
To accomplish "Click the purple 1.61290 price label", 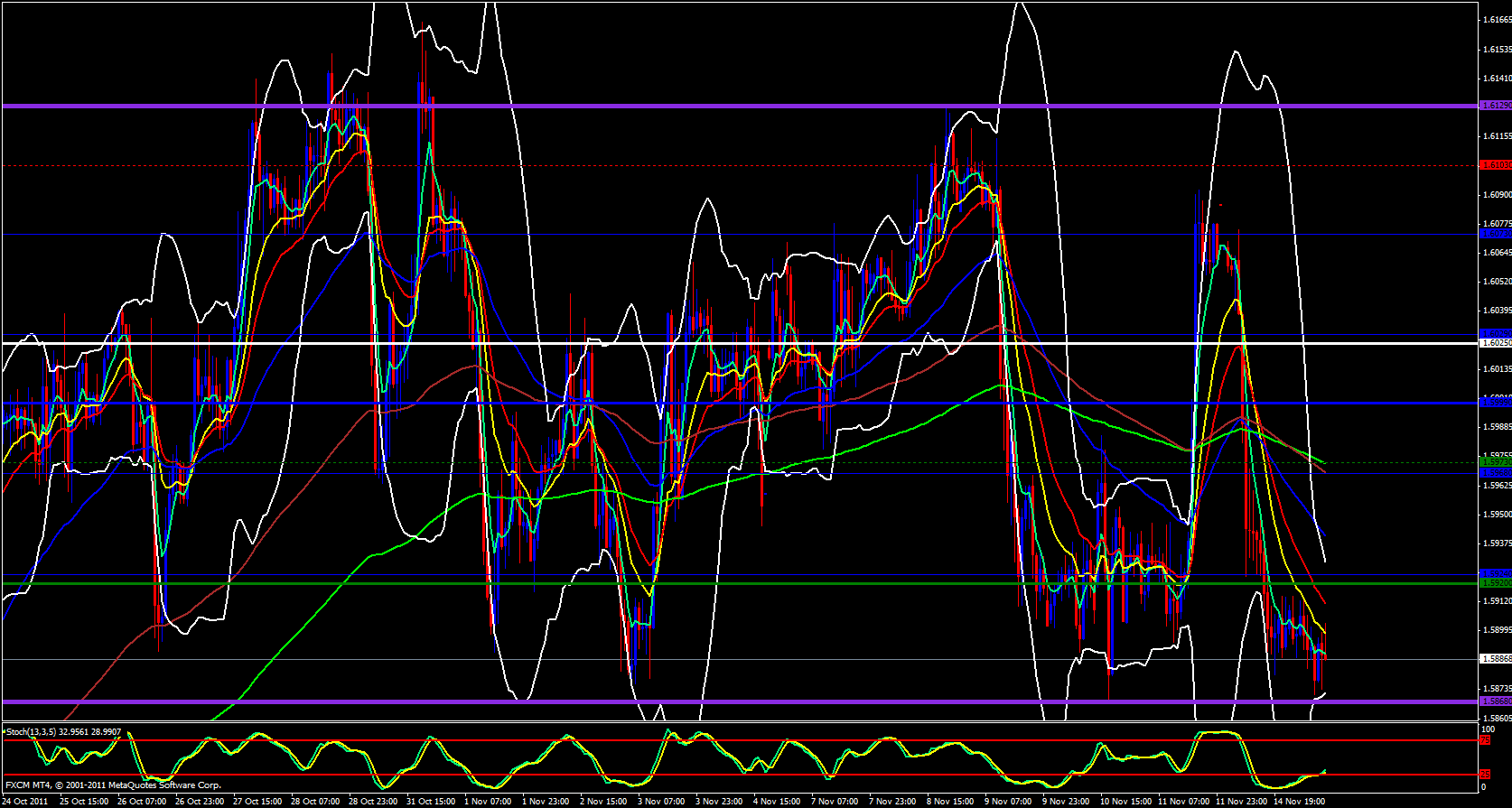I will 1495,106.
